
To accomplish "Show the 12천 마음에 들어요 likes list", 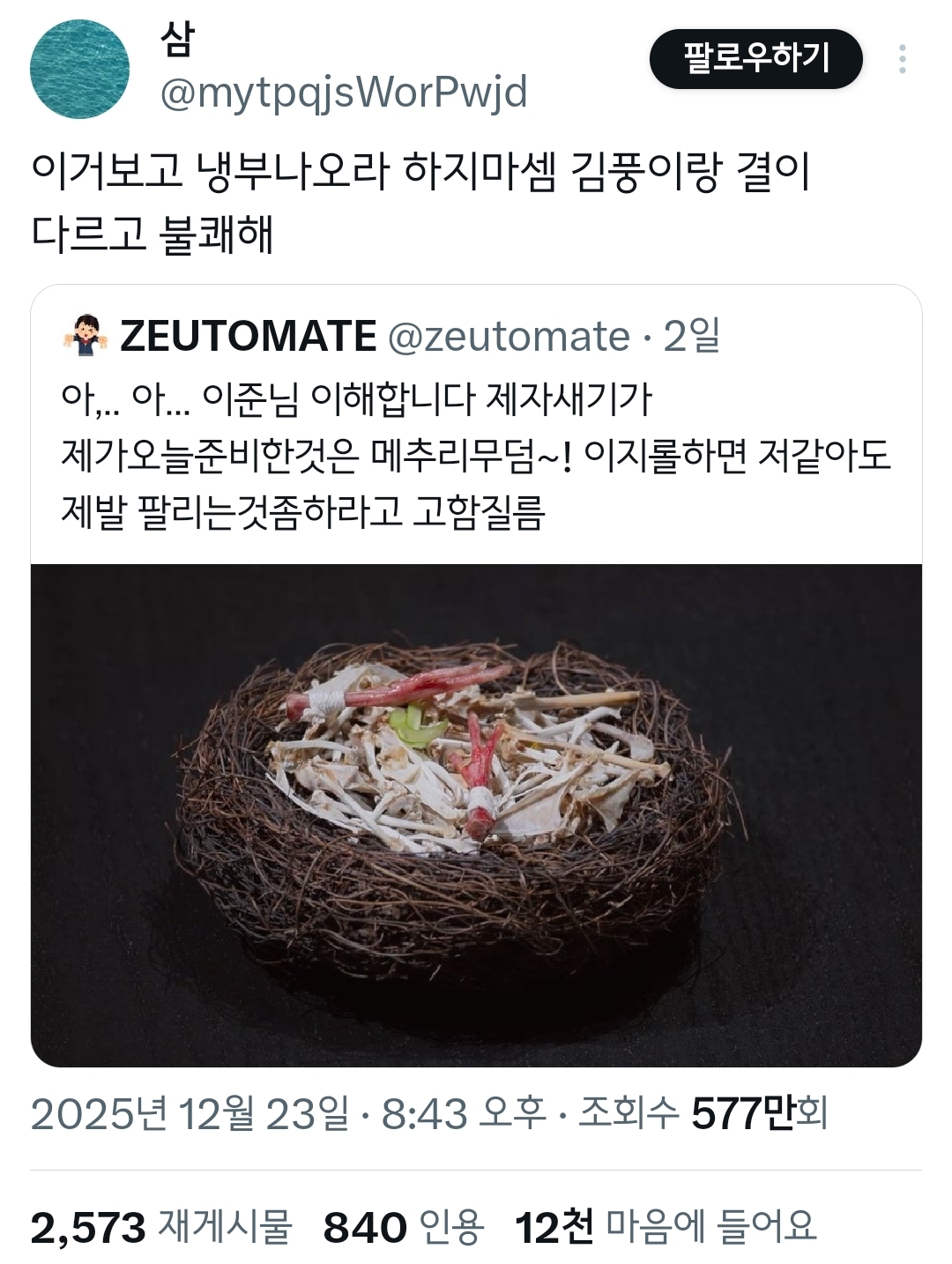I will tap(666, 1227).
